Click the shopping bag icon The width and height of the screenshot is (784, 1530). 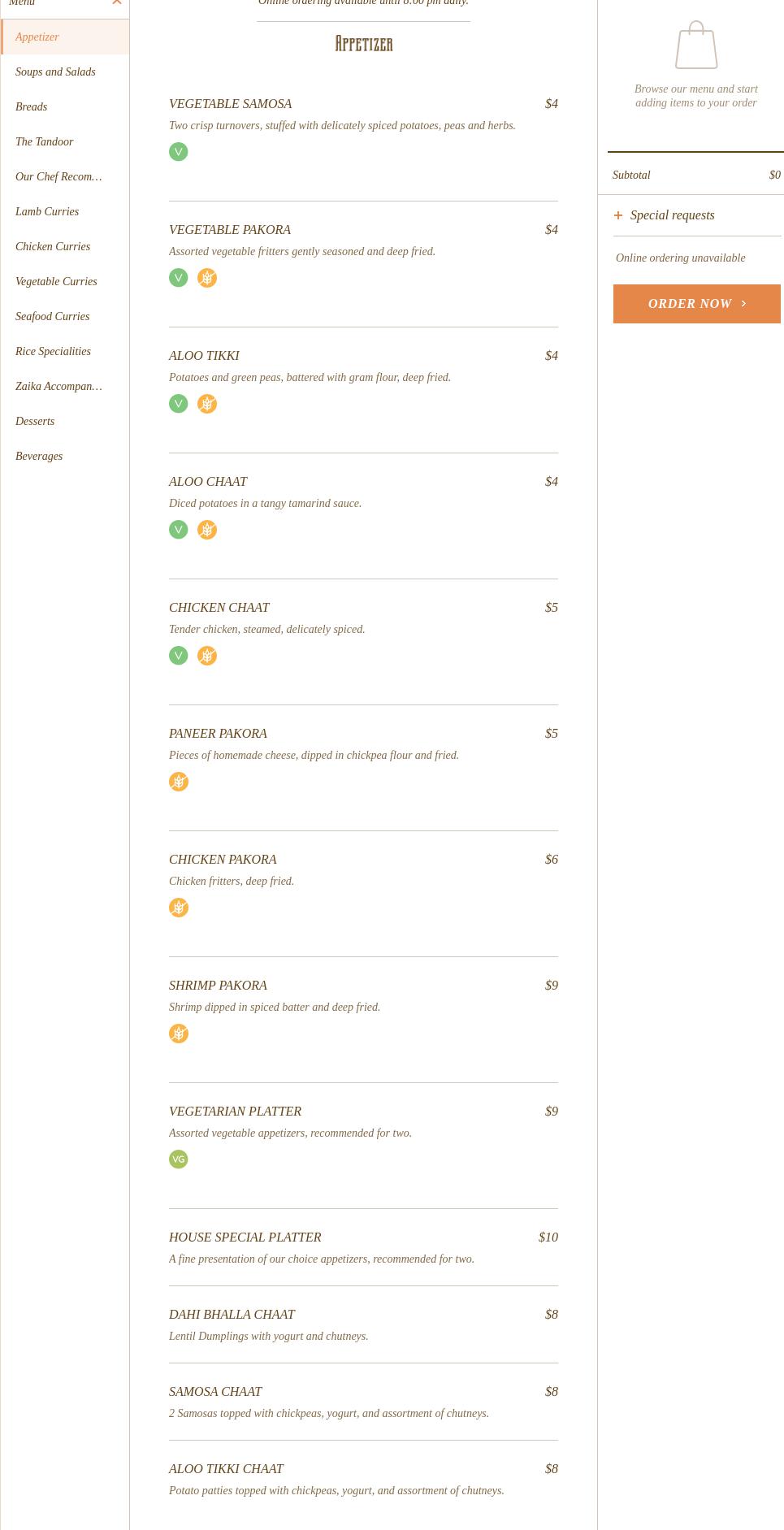[x=696, y=46]
